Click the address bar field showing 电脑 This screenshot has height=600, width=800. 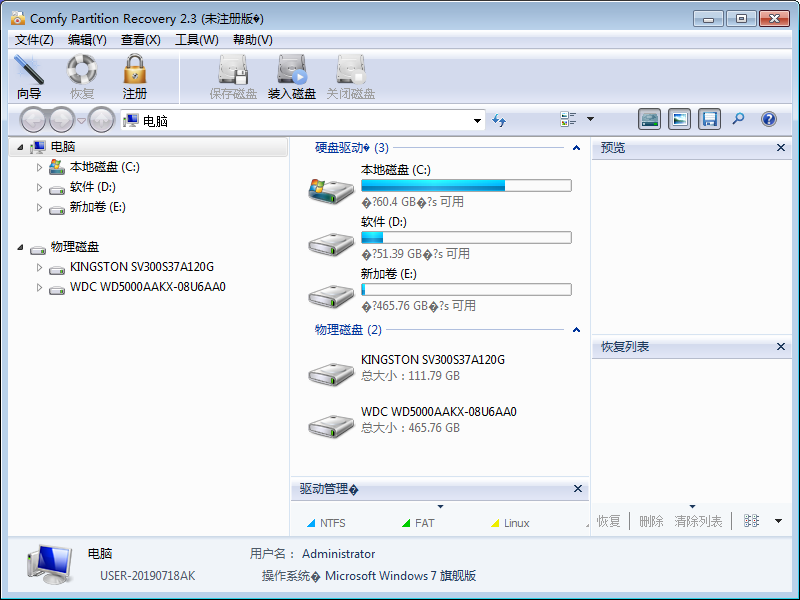point(303,121)
